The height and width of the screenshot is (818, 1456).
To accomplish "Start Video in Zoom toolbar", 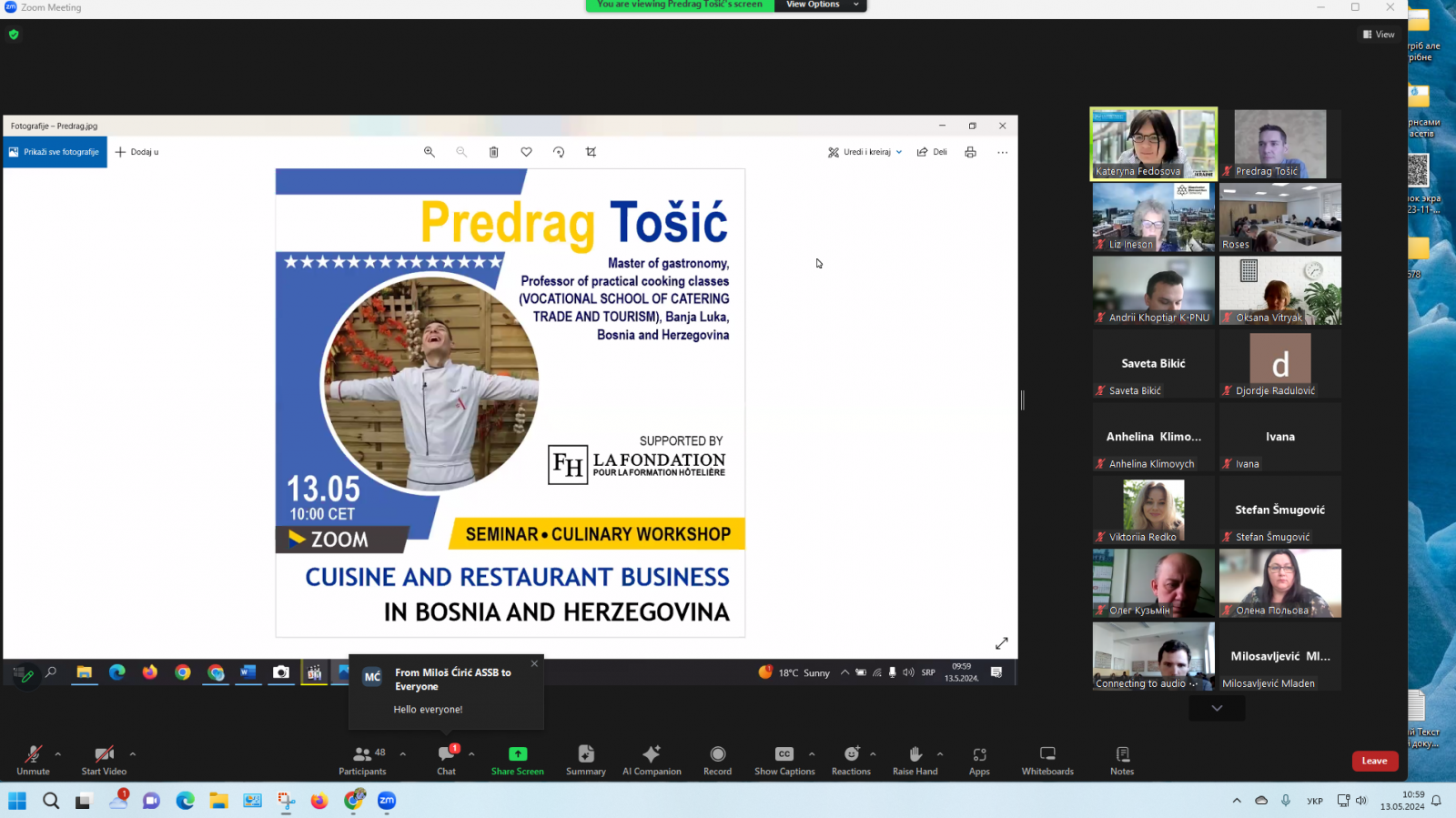I will (104, 760).
